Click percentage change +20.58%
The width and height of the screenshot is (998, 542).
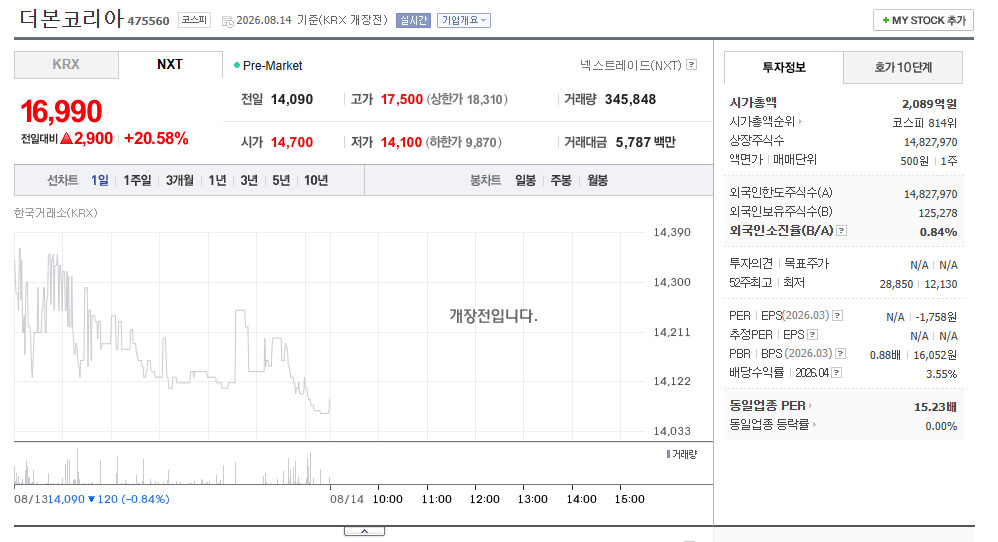pyautogui.click(x=156, y=138)
